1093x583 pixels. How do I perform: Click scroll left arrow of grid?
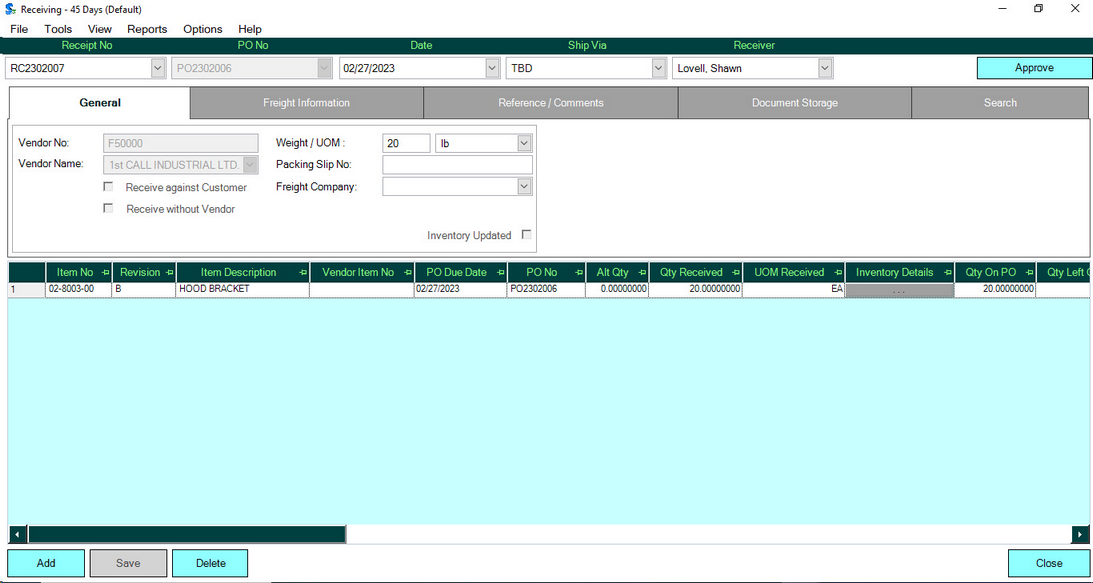pos(17,535)
